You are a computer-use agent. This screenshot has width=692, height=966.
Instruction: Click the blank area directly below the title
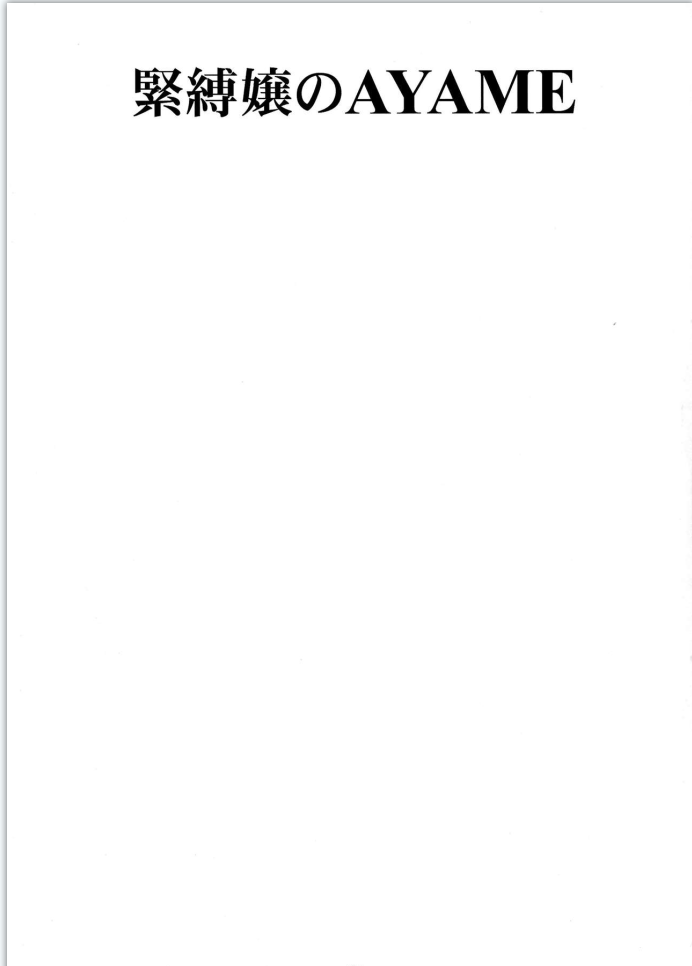click(x=354, y=185)
